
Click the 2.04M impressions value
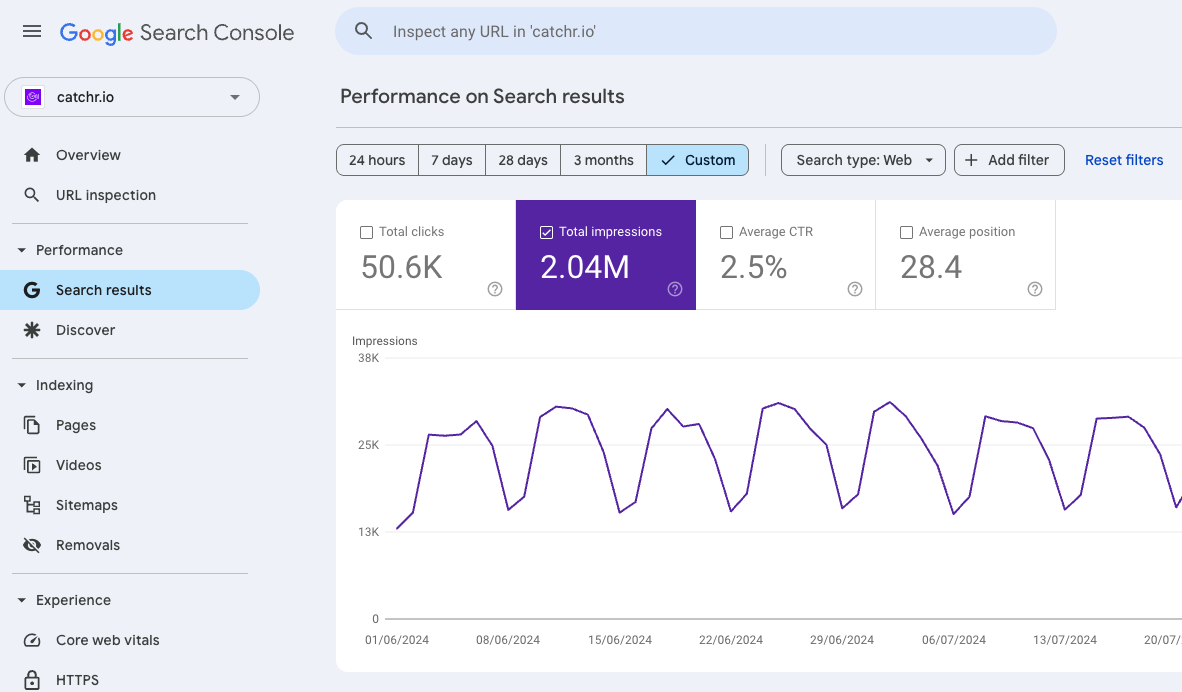click(x=584, y=267)
